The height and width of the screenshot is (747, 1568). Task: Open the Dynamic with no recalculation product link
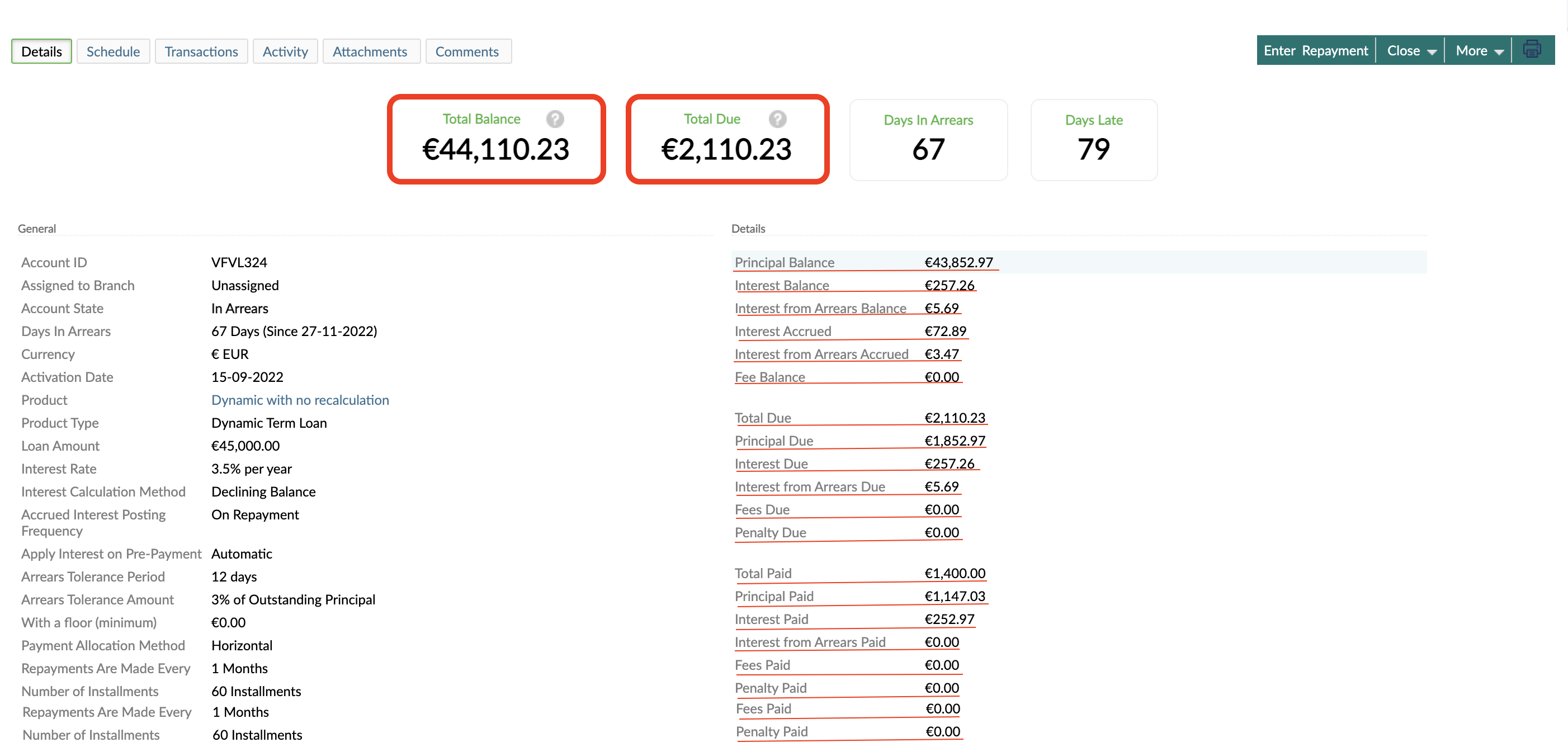click(x=300, y=400)
